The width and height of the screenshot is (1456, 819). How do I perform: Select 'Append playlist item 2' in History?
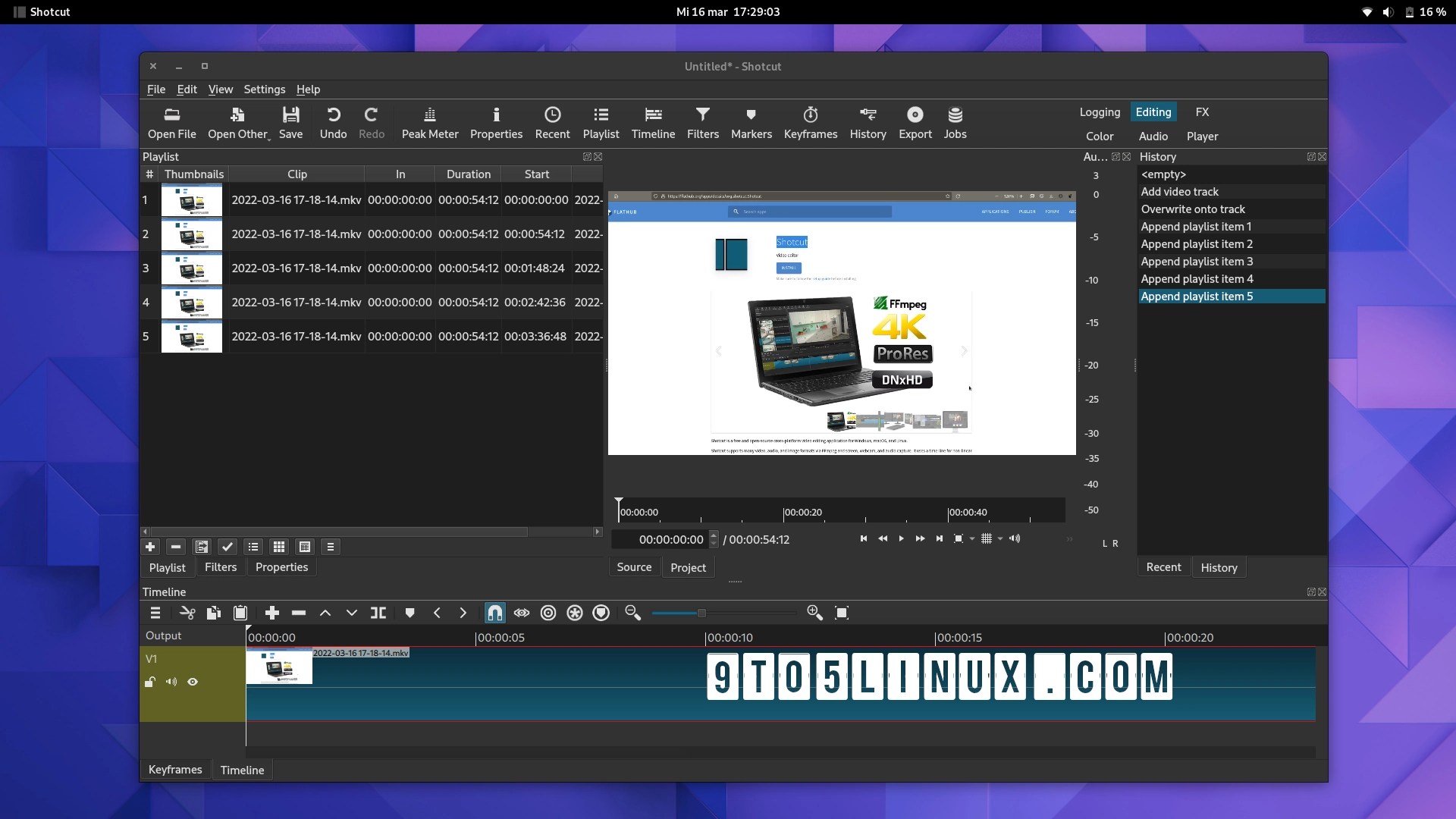tap(1197, 244)
